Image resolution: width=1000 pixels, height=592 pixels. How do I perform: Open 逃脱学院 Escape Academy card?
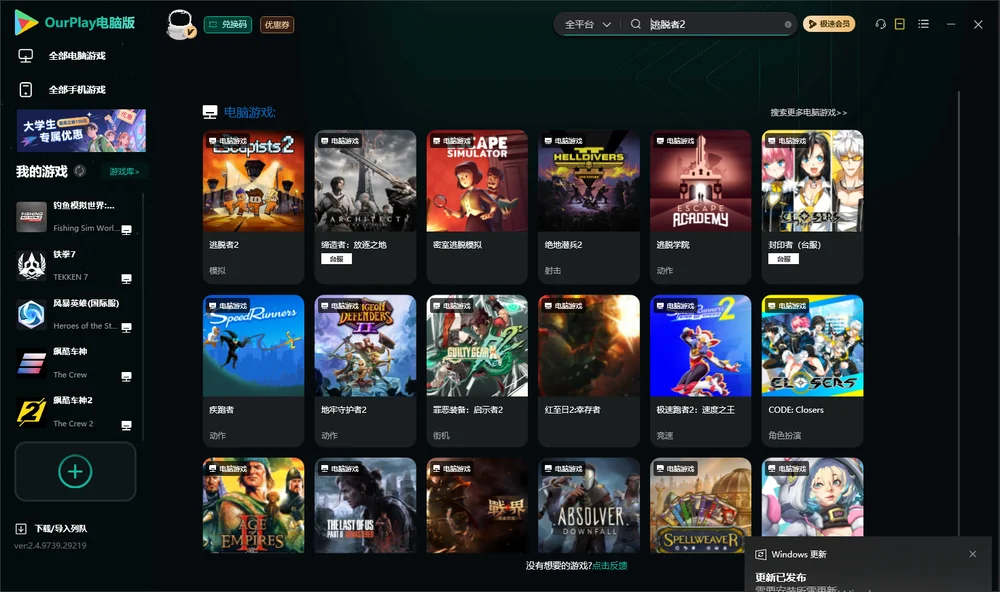(700, 207)
